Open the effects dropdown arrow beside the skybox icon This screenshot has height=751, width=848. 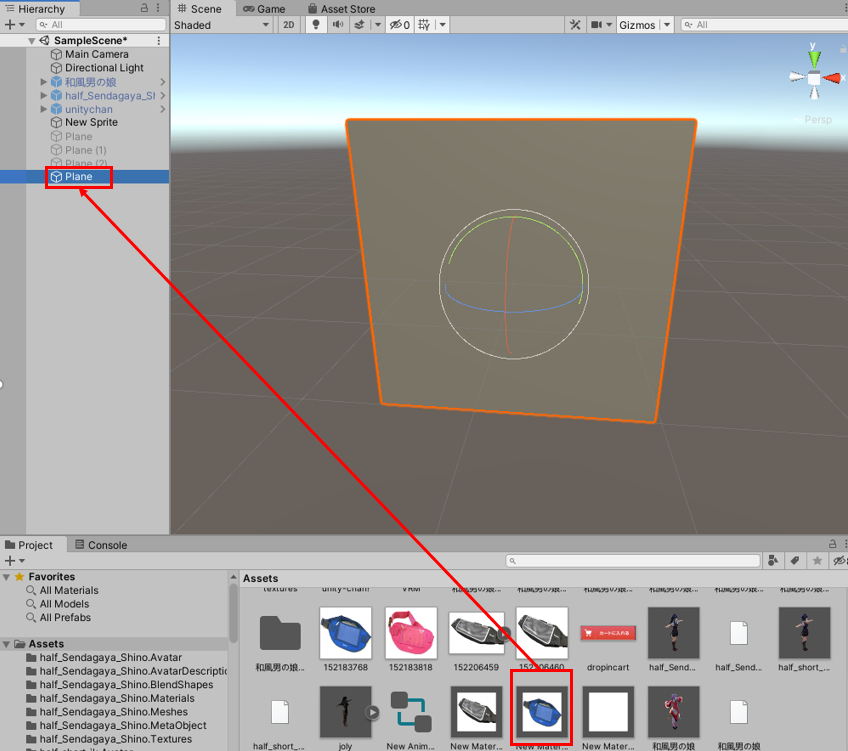click(x=378, y=25)
